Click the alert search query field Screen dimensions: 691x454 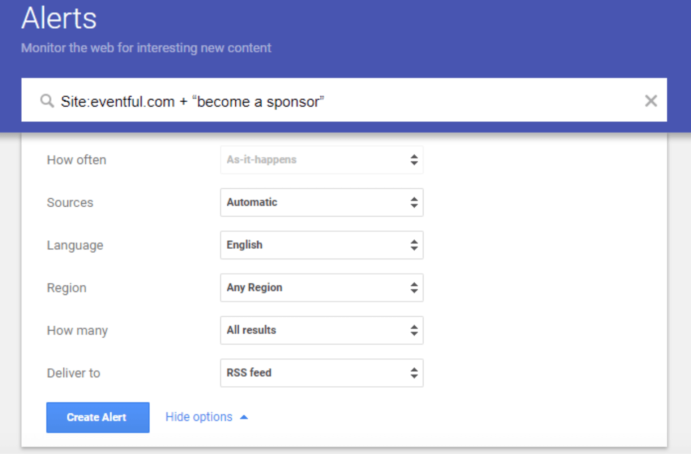pyautogui.click(x=344, y=100)
